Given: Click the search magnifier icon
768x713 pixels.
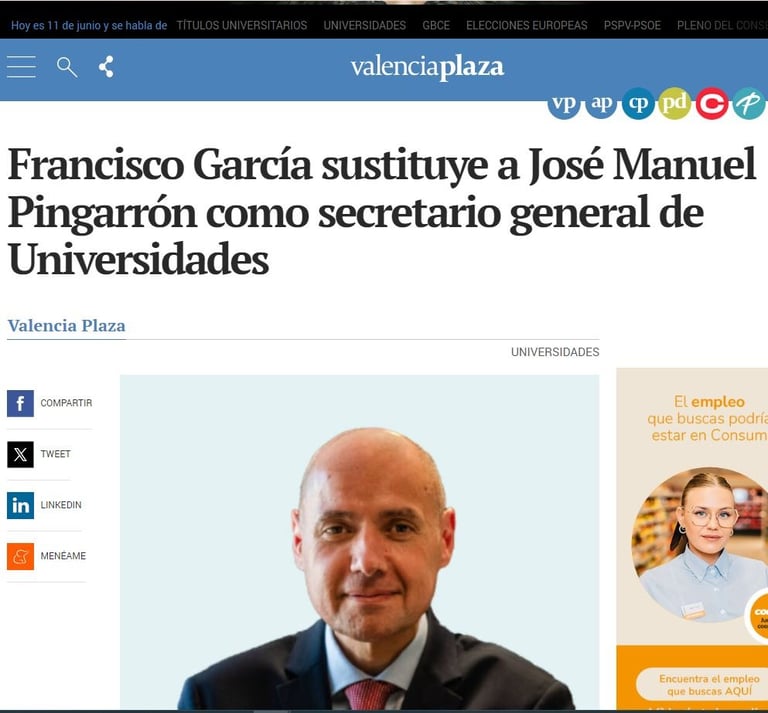Looking at the screenshot, I should click(67, 67).
